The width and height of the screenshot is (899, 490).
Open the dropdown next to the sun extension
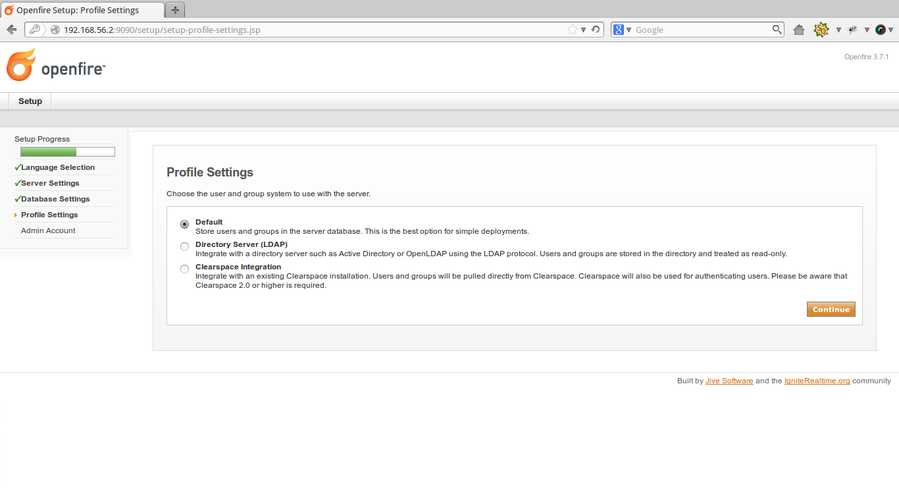click(x=838, y=30)
